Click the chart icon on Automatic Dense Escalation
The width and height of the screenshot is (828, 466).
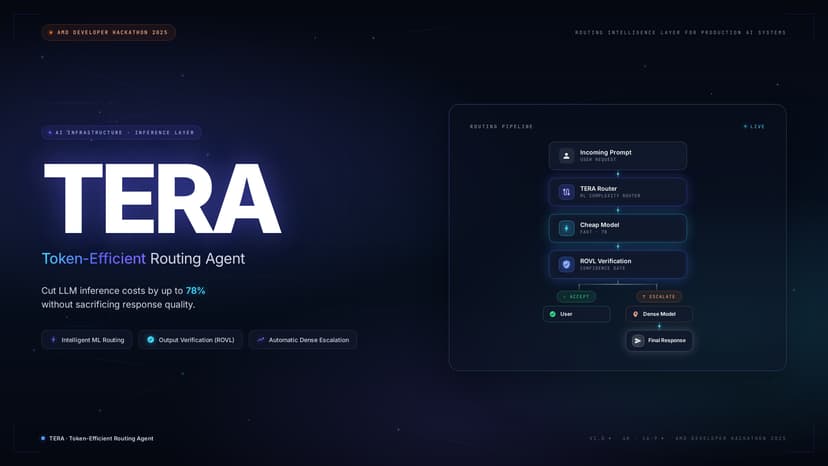click(x=260, y=340)
